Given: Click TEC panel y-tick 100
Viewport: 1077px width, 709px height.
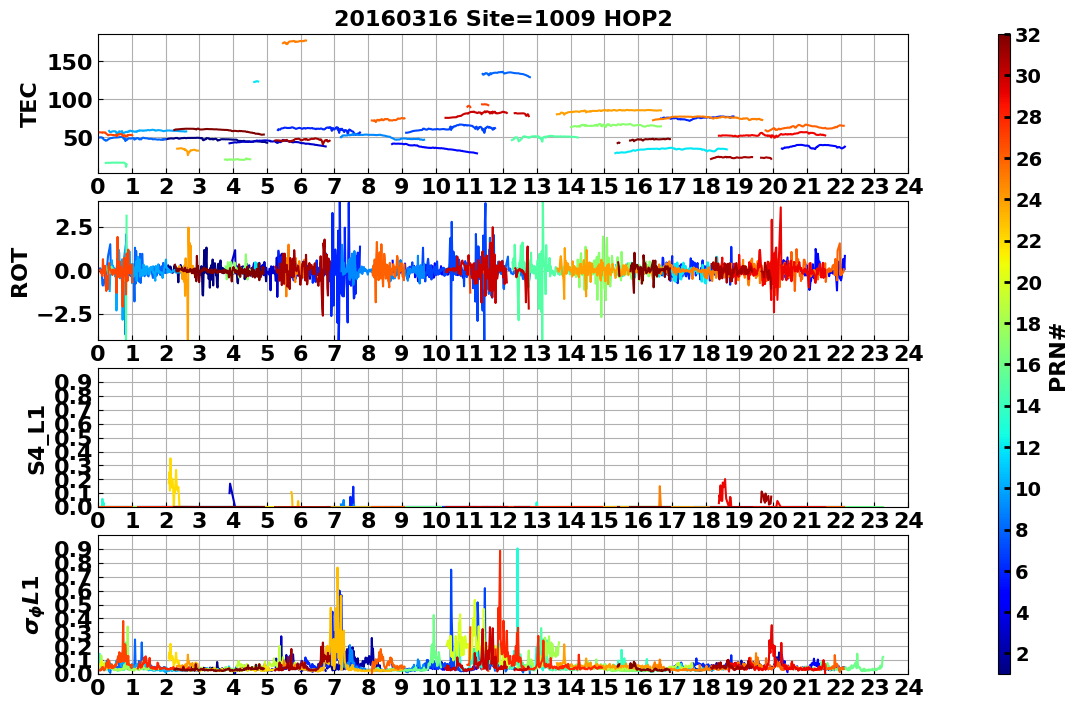Looking at the screenshot, I should [70, 100].
